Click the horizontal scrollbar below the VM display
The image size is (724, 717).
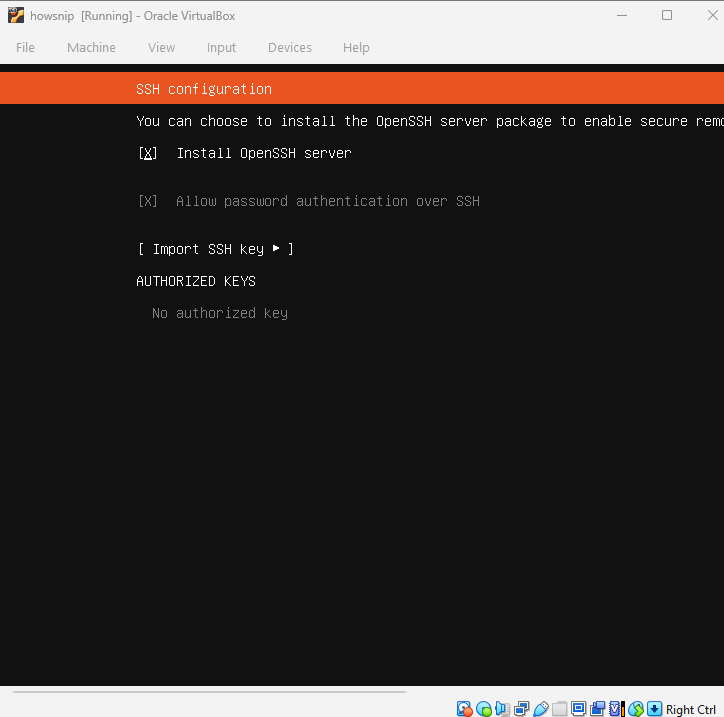tap(209, 692)
